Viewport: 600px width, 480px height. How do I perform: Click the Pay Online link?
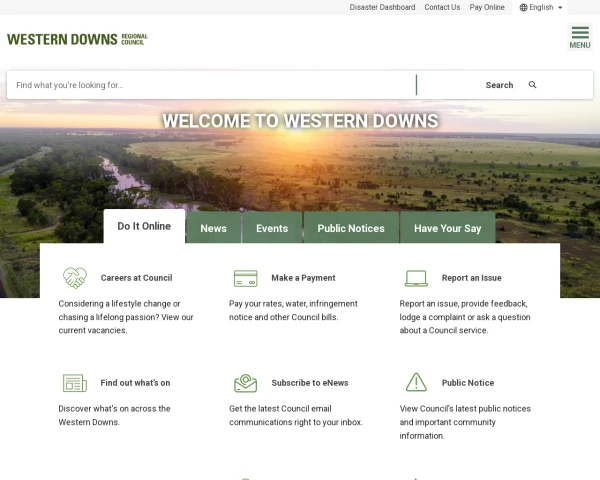tap(487, 7)
